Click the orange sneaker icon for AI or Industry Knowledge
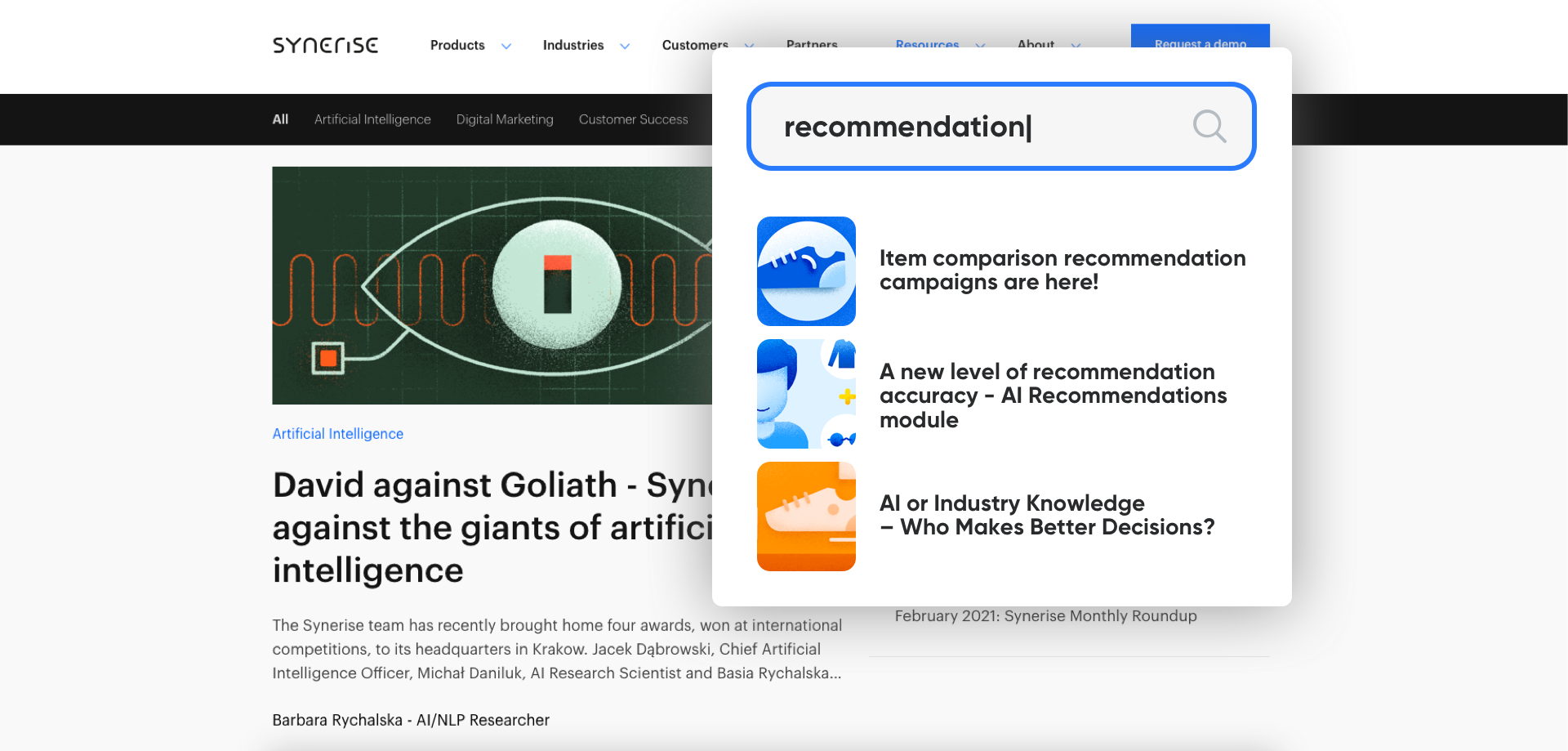The height and width of the screenshot is (751, 1568). (806, 516)
